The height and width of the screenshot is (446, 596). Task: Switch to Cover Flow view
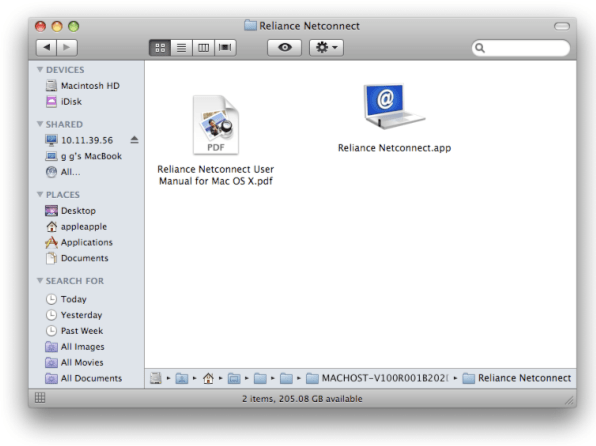[225, 48]
